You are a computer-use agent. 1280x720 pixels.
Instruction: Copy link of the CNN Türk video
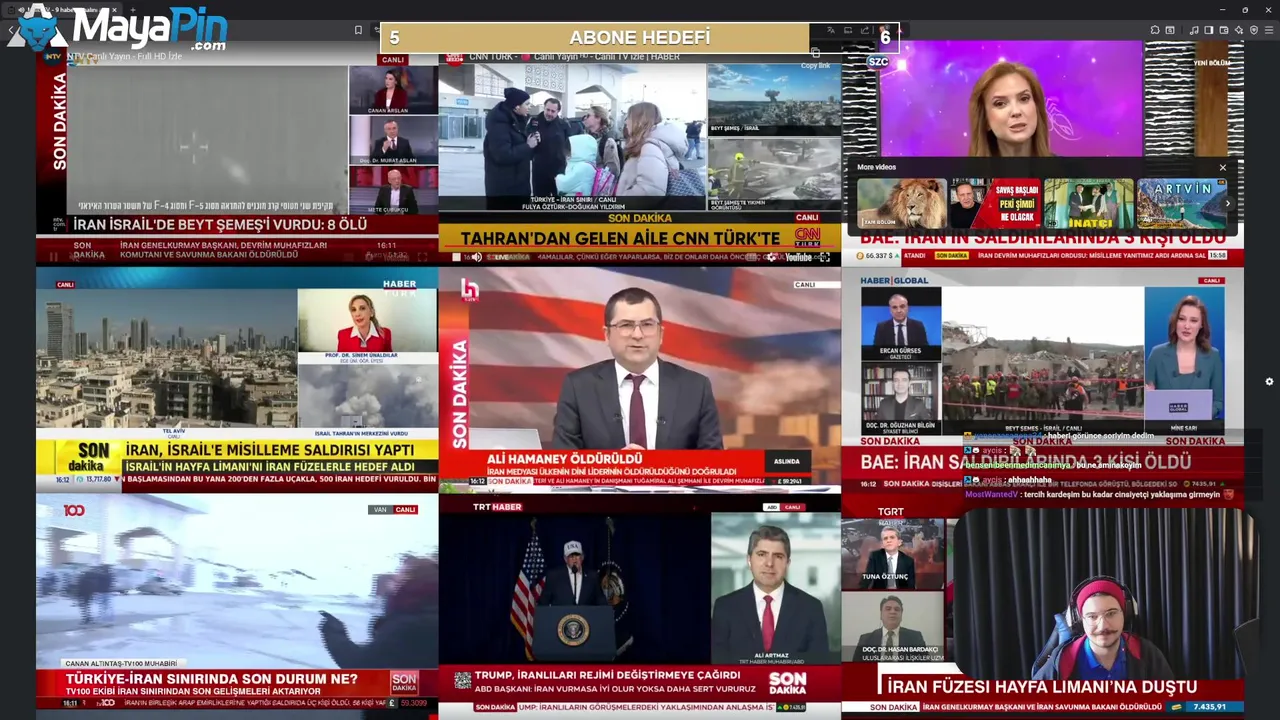[x=815, y=57]
